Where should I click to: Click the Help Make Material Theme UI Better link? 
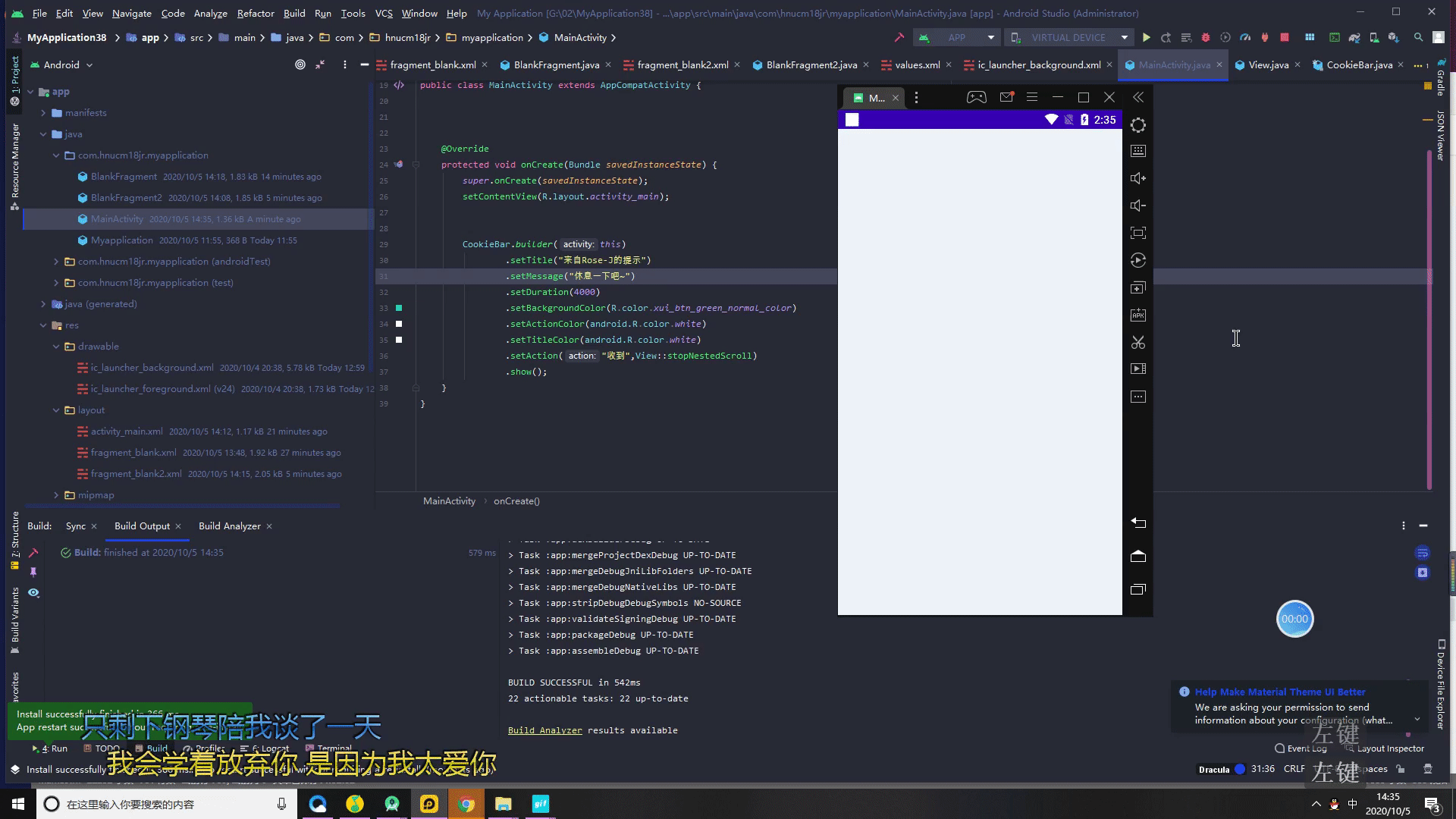point(1280,691)
